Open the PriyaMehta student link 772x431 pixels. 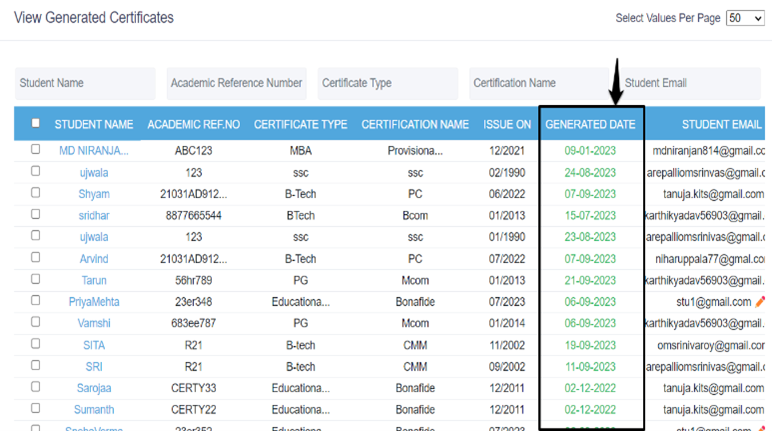(x=94, y=302)
